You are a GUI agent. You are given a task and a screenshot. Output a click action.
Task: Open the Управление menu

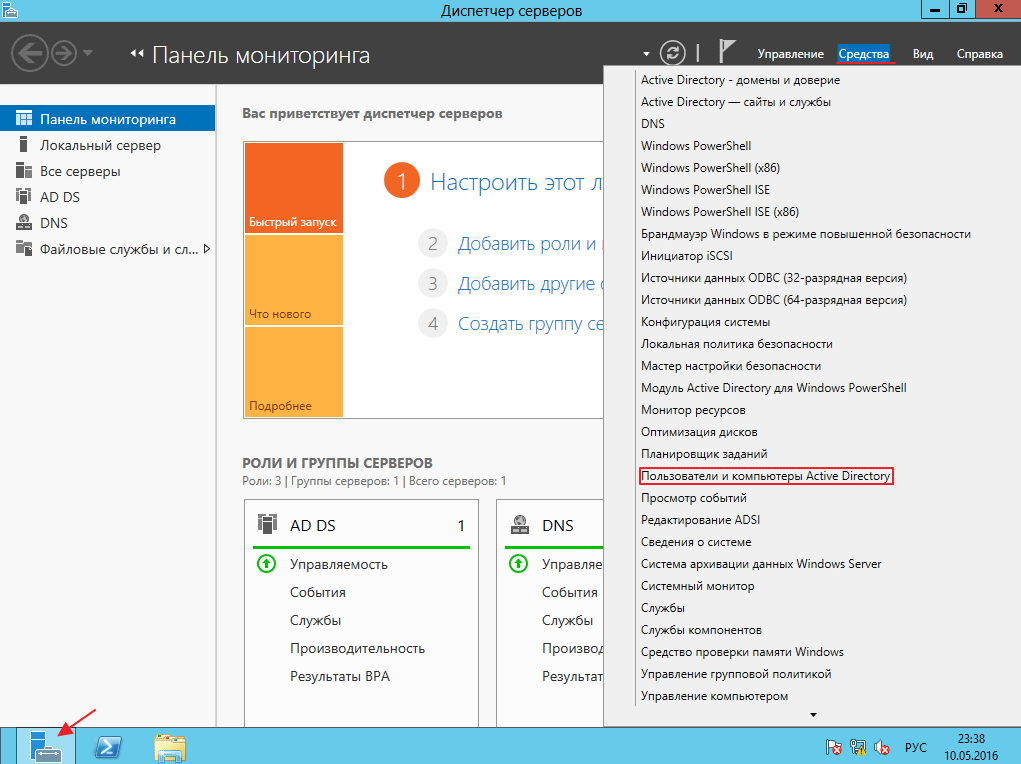click(790, 54)
